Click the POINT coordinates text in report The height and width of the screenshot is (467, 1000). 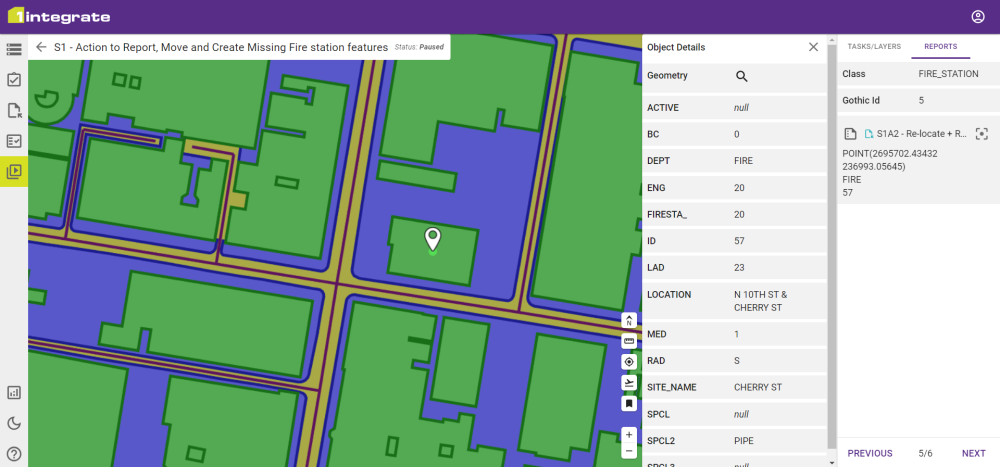(x=890, y=160)
